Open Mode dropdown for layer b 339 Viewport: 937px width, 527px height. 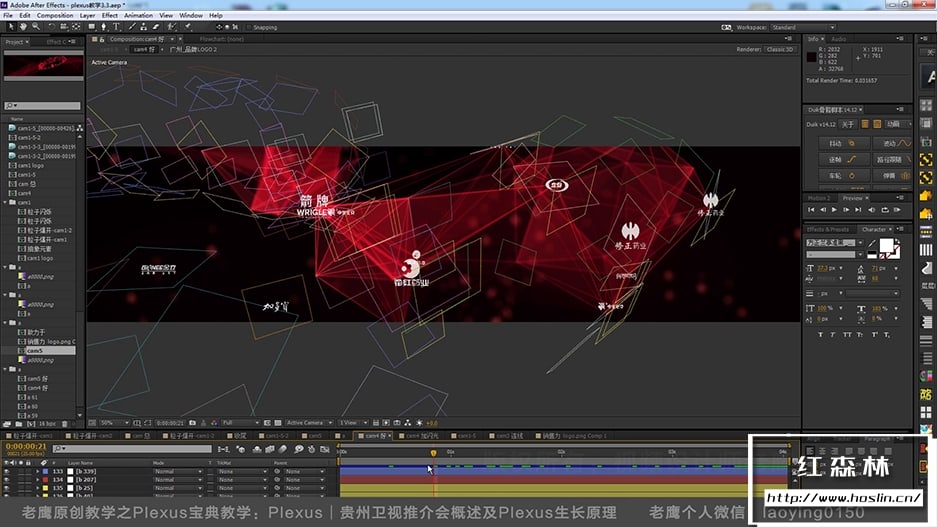178,471
